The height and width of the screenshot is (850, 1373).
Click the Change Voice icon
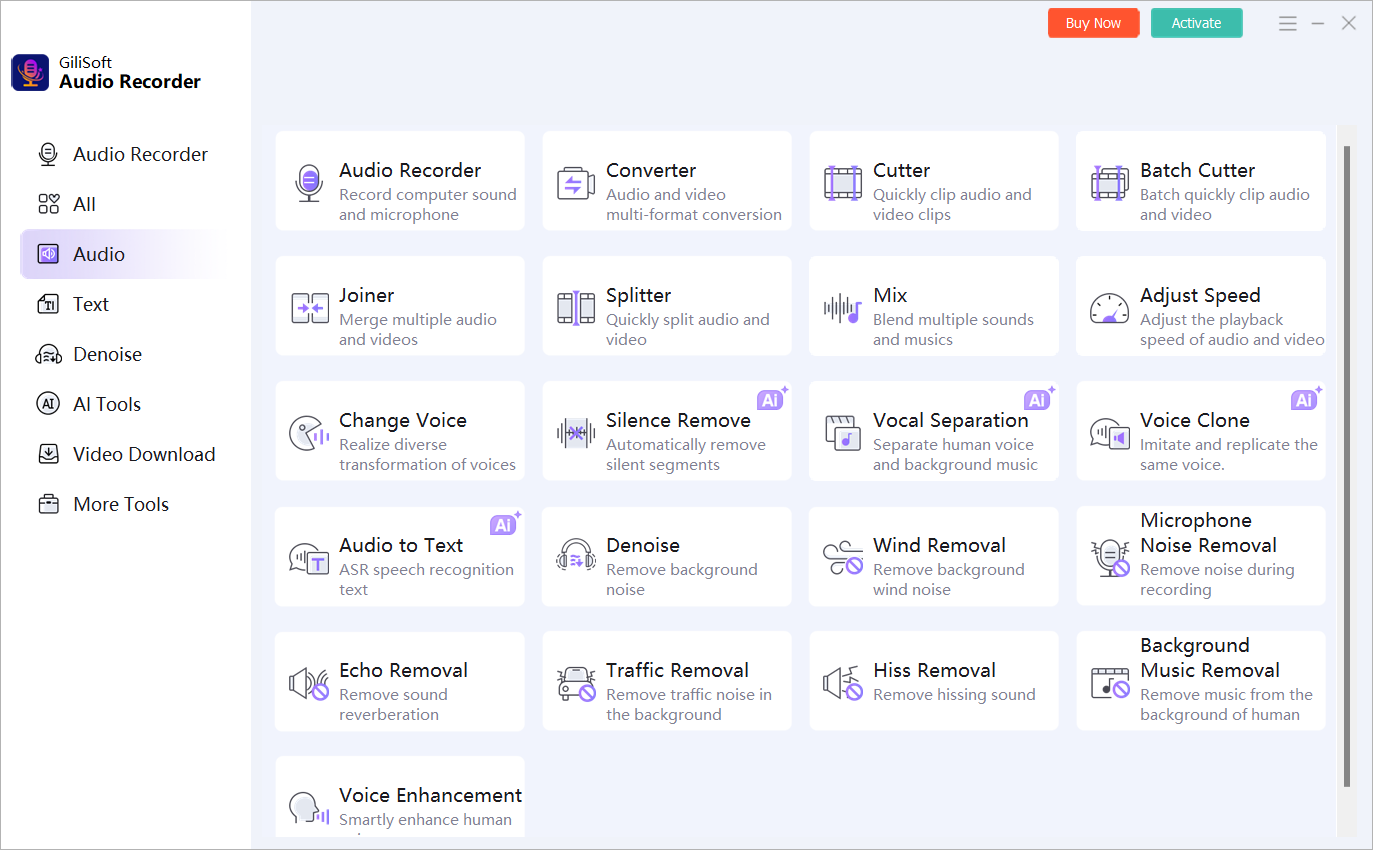(309, 433)
